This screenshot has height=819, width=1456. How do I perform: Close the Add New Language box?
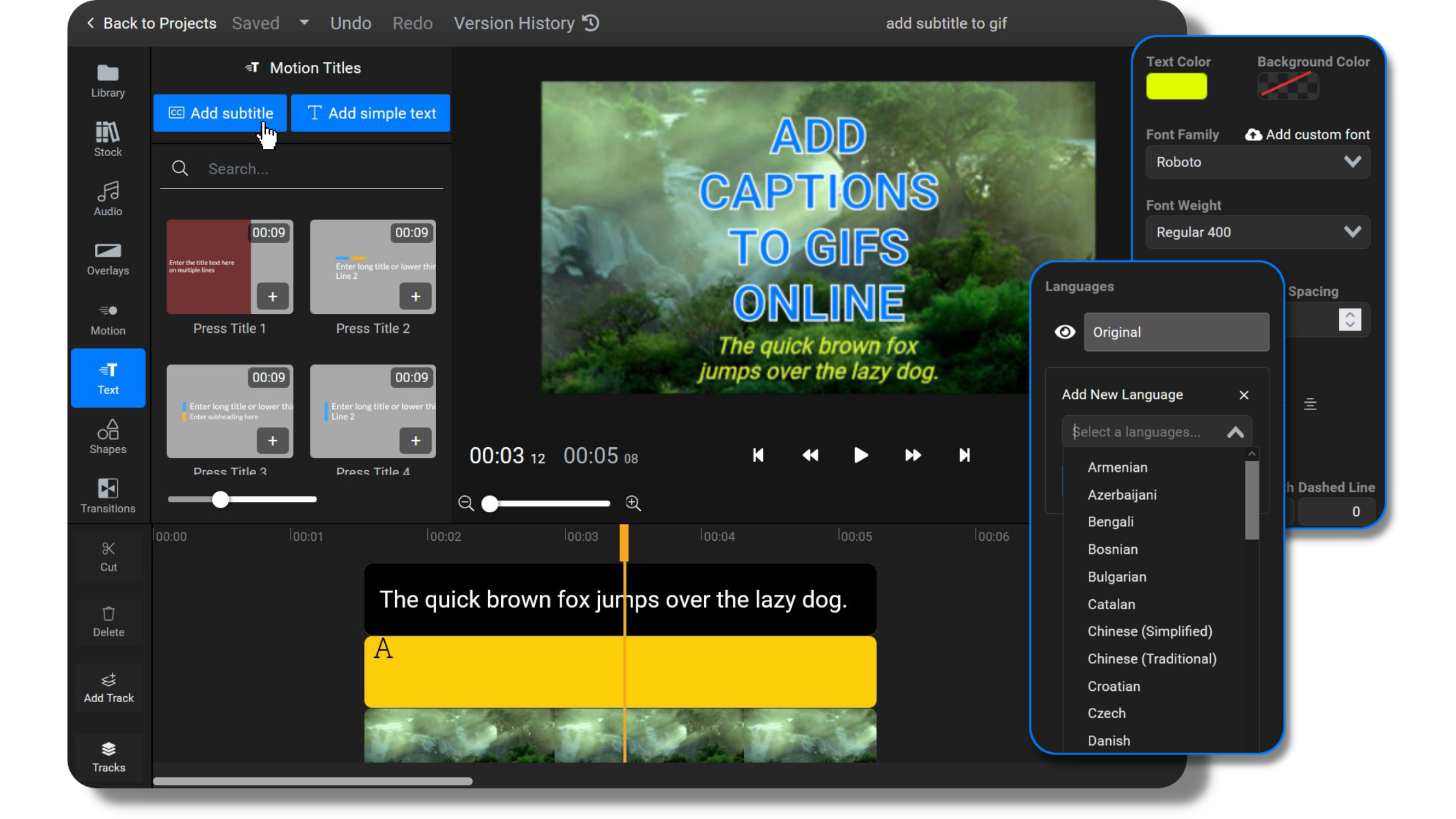point(1243,395)
